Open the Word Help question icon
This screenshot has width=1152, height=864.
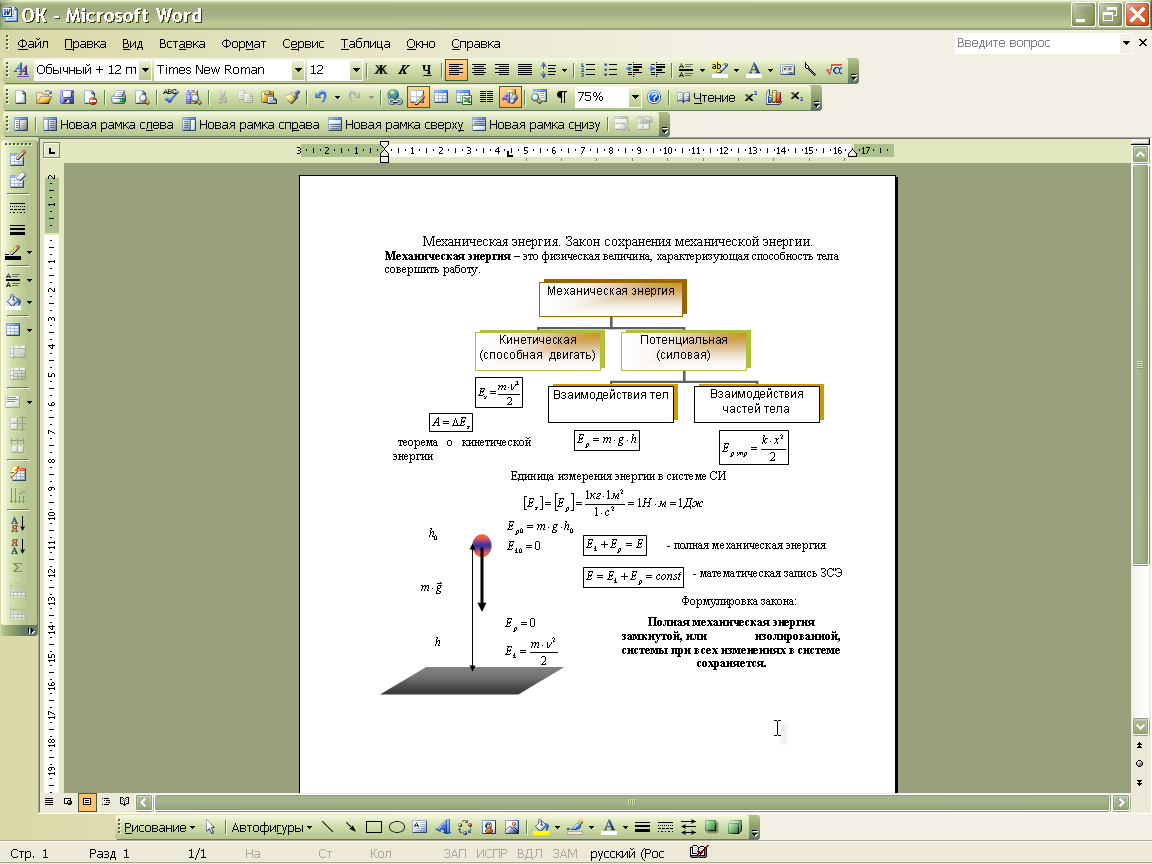654,97
